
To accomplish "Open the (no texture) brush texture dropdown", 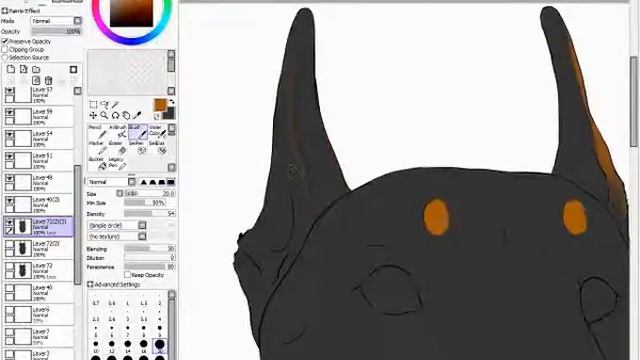I will 117,236.
